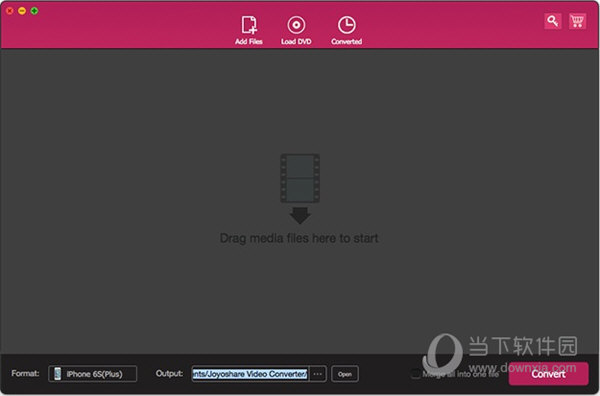Click the output path field

(x=250, y=374)
